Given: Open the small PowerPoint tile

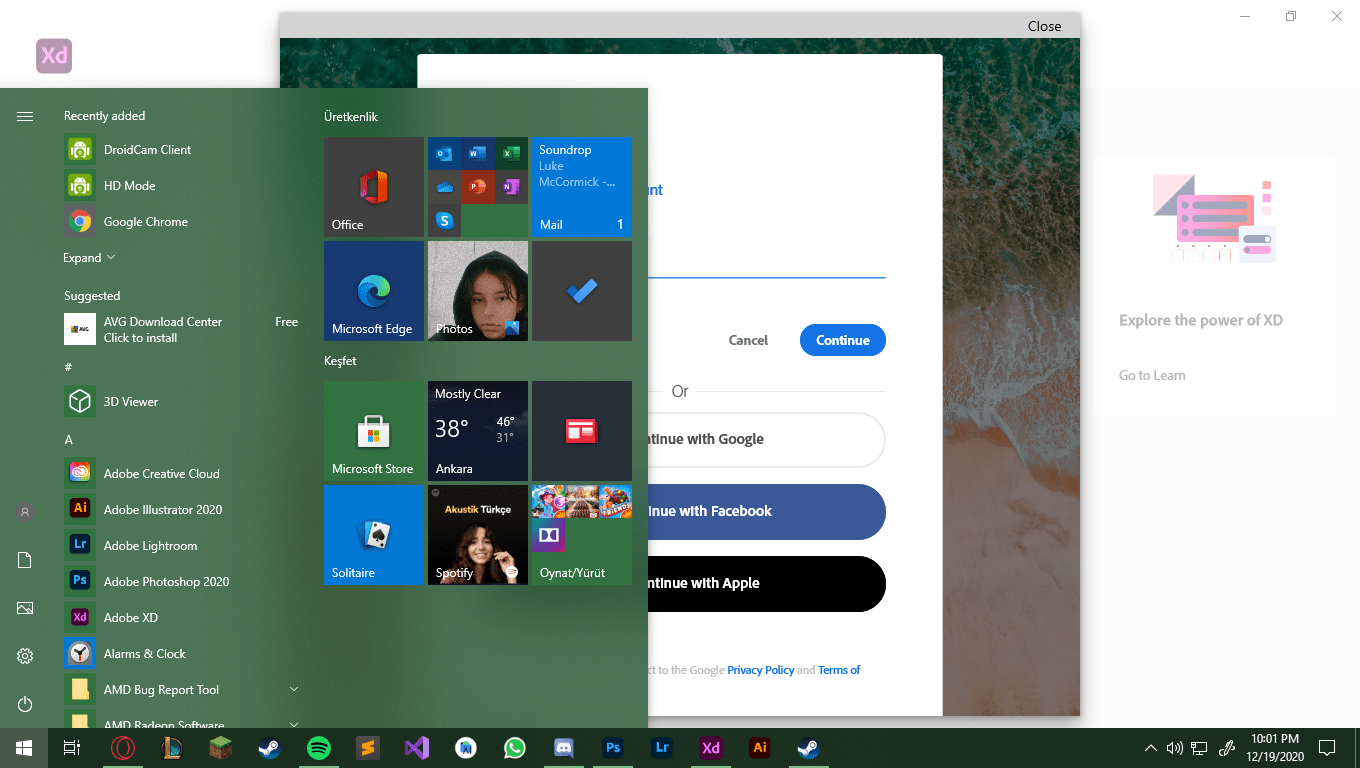Looking at the screenshot, I should pos(478,186).
